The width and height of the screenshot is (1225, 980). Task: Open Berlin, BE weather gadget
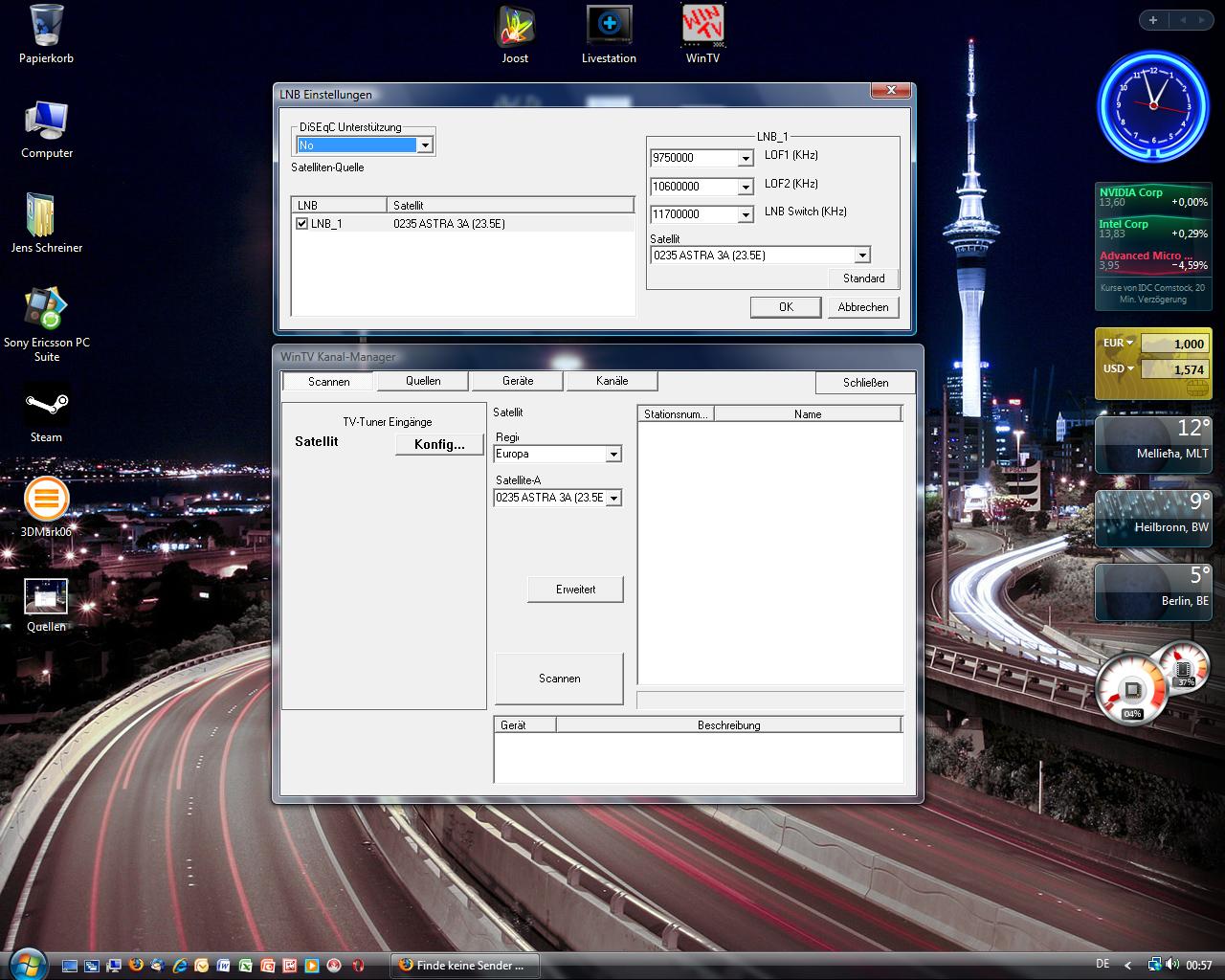tap(1153, 591)
